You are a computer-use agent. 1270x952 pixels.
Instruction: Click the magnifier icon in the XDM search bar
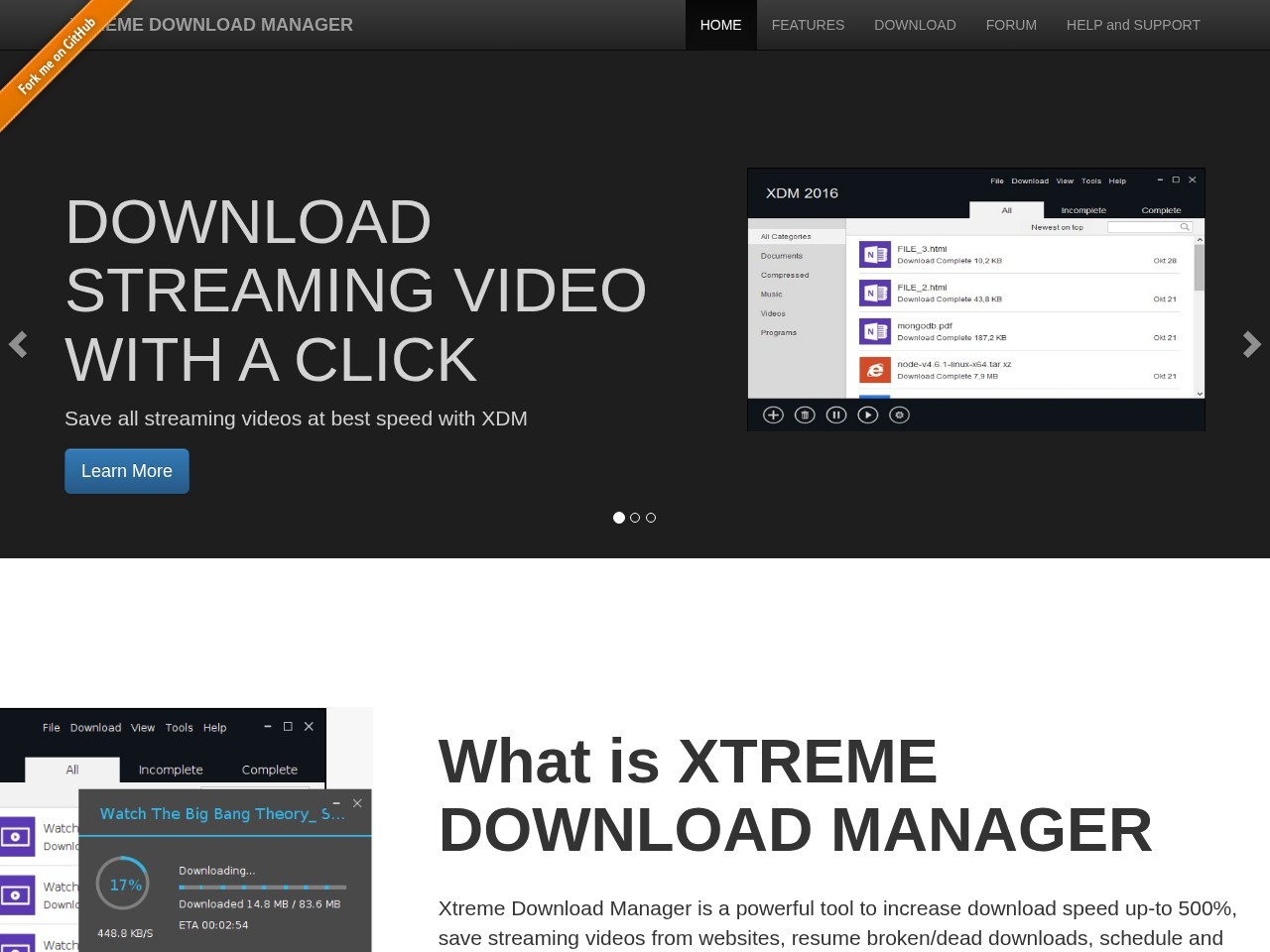[x=1185, y=226]
